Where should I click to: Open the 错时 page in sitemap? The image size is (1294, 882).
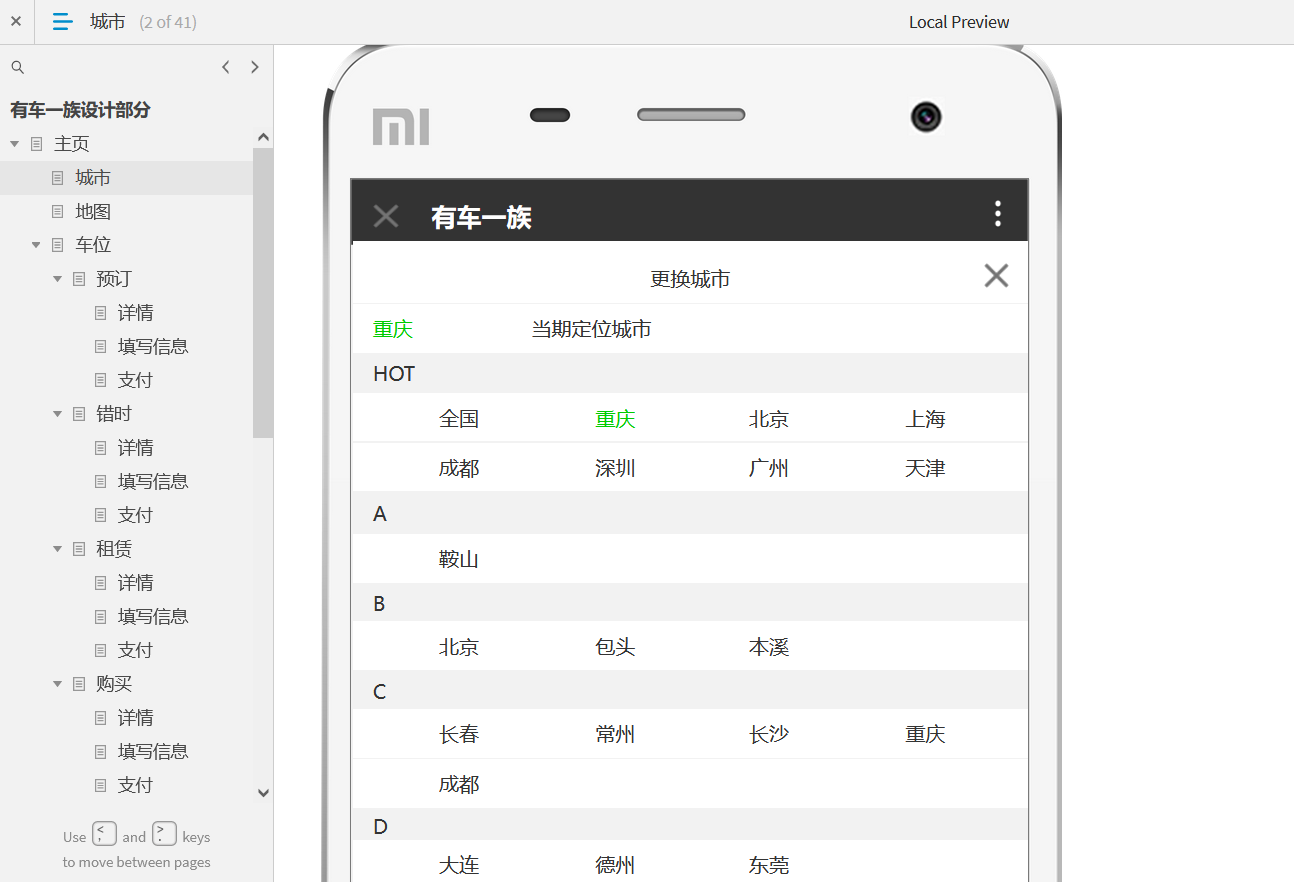(114, 414)
